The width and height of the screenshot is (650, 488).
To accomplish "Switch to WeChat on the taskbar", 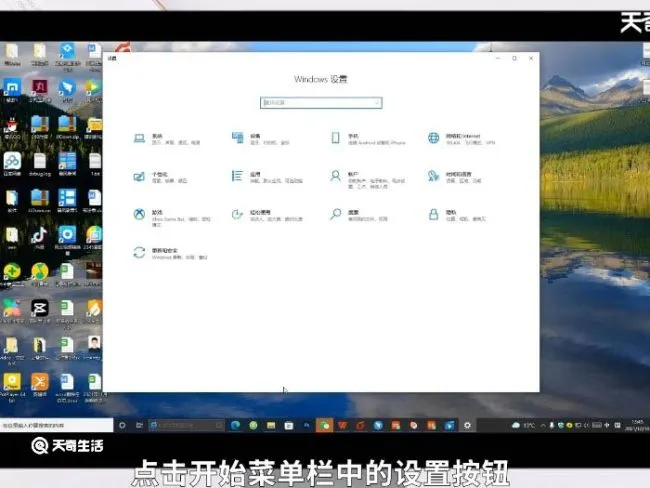I will click(324, 425).
